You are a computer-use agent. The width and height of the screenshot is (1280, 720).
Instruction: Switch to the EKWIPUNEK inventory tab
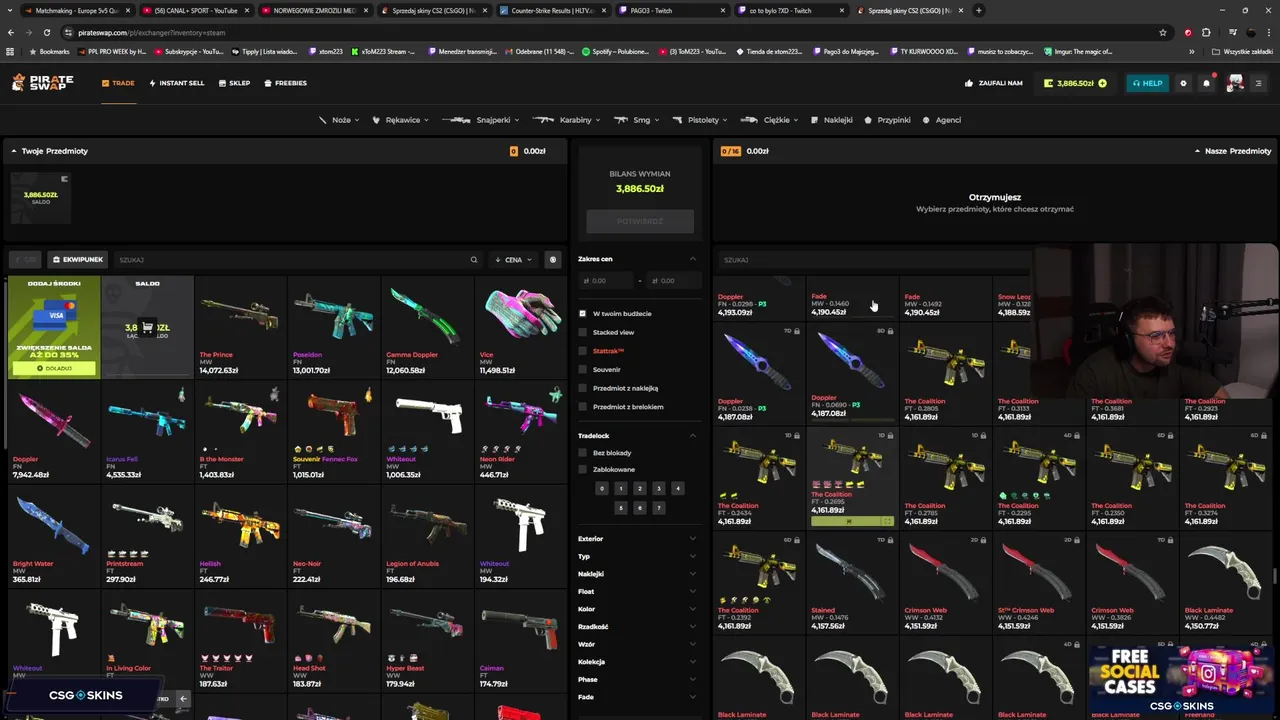tap(78, 260)
